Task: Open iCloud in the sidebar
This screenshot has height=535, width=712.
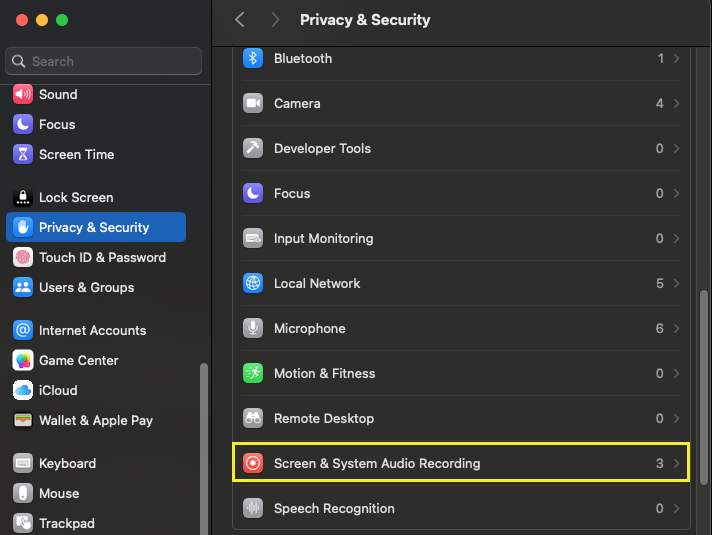Action: tap(58, 391)
